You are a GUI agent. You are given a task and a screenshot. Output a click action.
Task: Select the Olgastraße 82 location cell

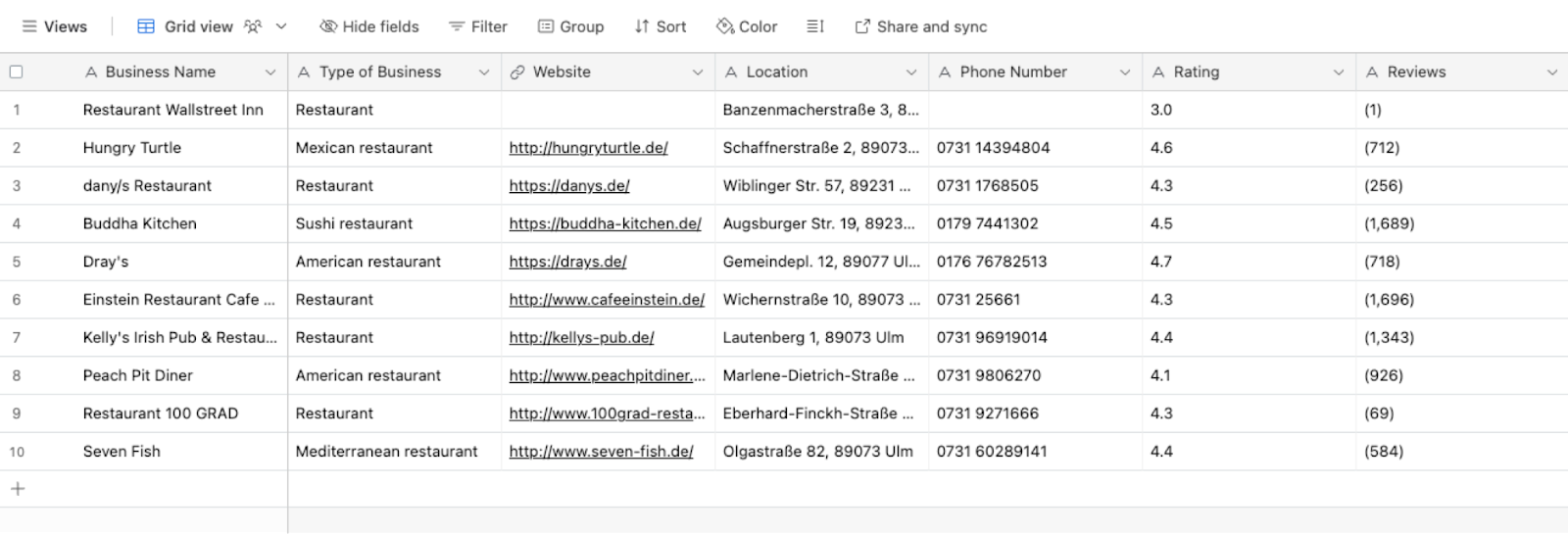click(x=822, y=452)
